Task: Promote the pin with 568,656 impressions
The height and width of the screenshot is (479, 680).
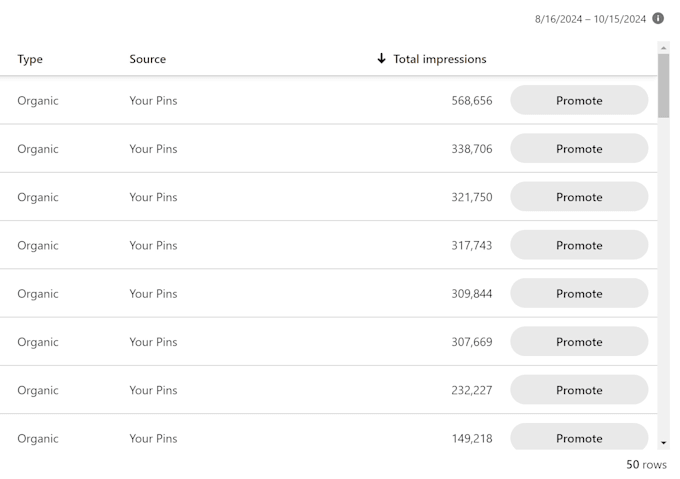Action: tap(579, 100)
